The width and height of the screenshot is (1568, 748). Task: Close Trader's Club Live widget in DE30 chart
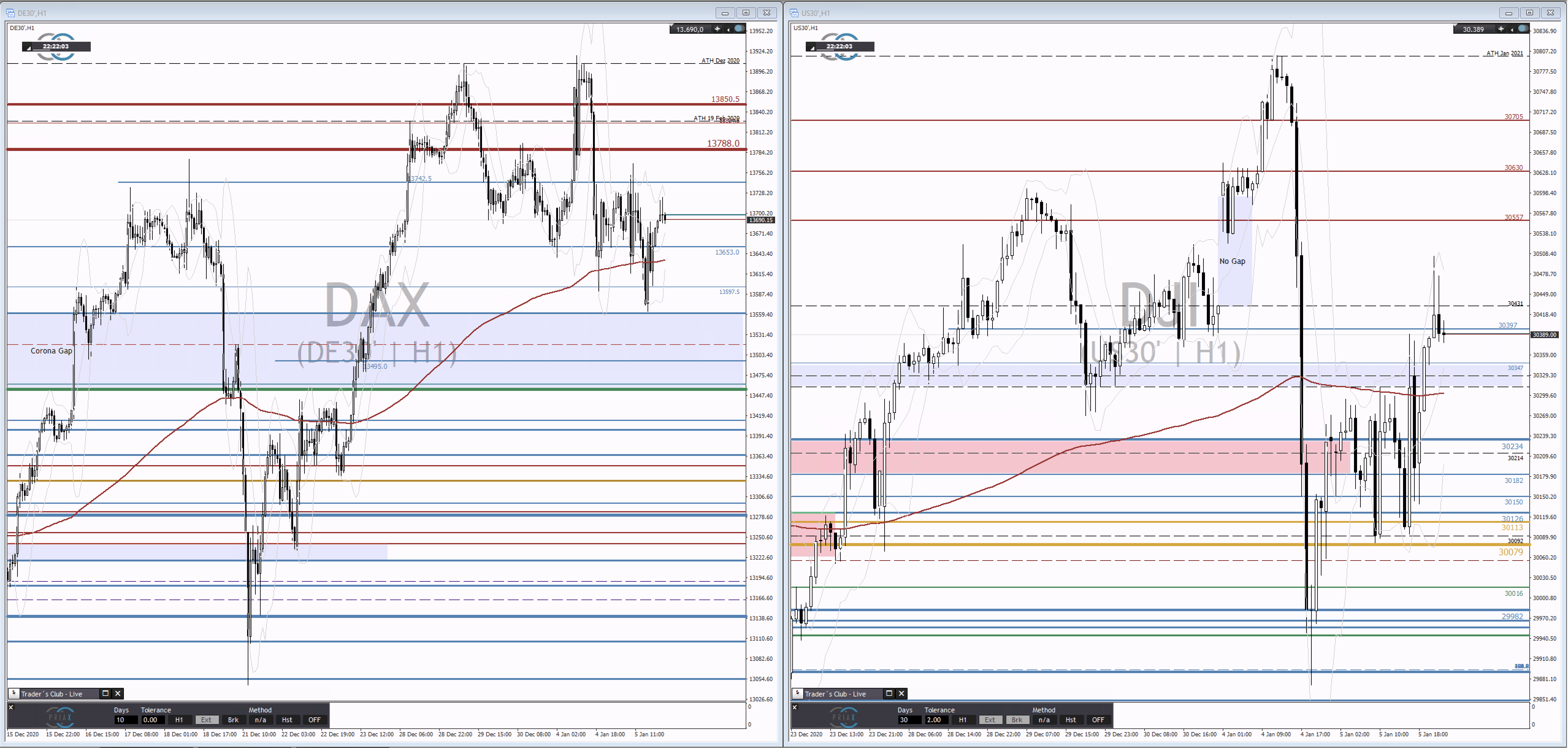[118, 693]
